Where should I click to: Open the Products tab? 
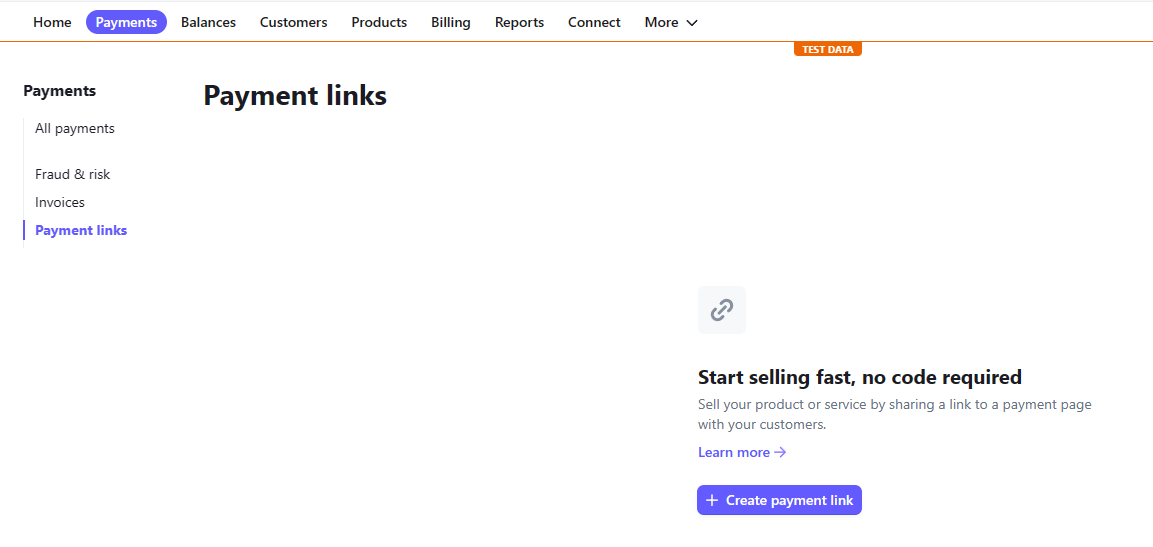pyautogui.click(x=379, y=23)
